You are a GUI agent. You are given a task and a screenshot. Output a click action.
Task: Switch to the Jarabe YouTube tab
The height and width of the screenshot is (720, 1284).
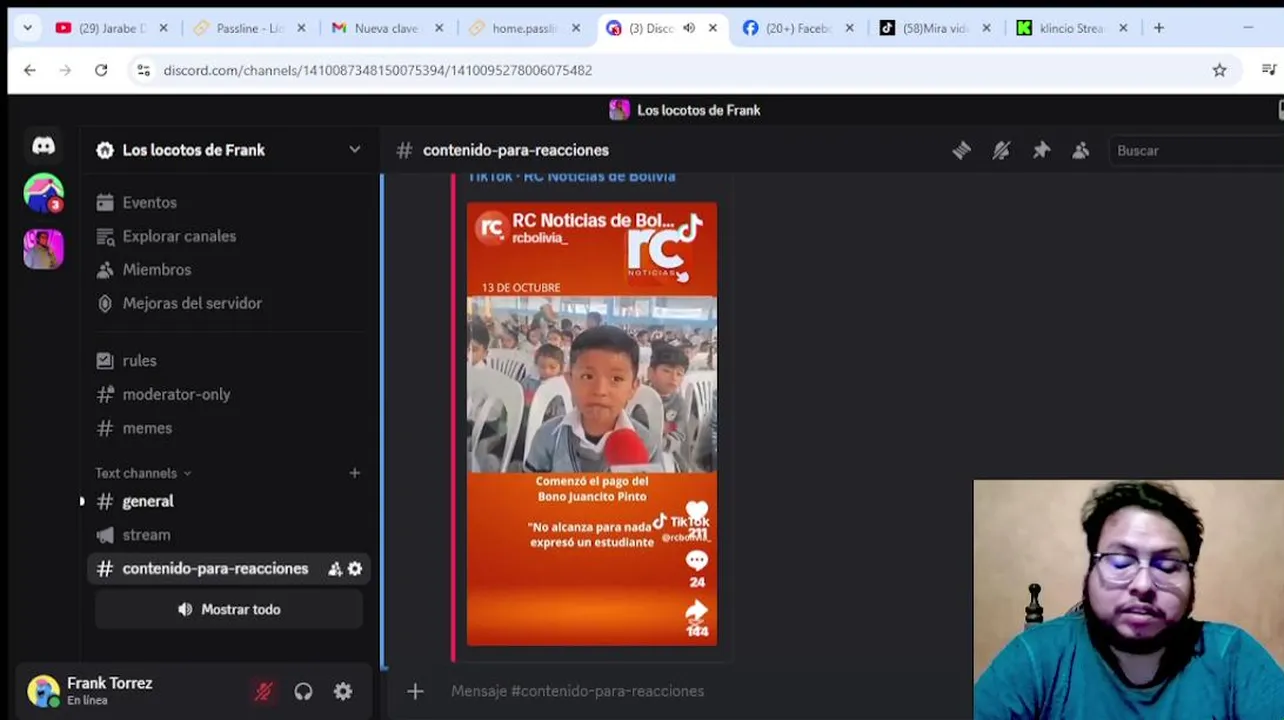pyautogui.click(x=112, y=28)
